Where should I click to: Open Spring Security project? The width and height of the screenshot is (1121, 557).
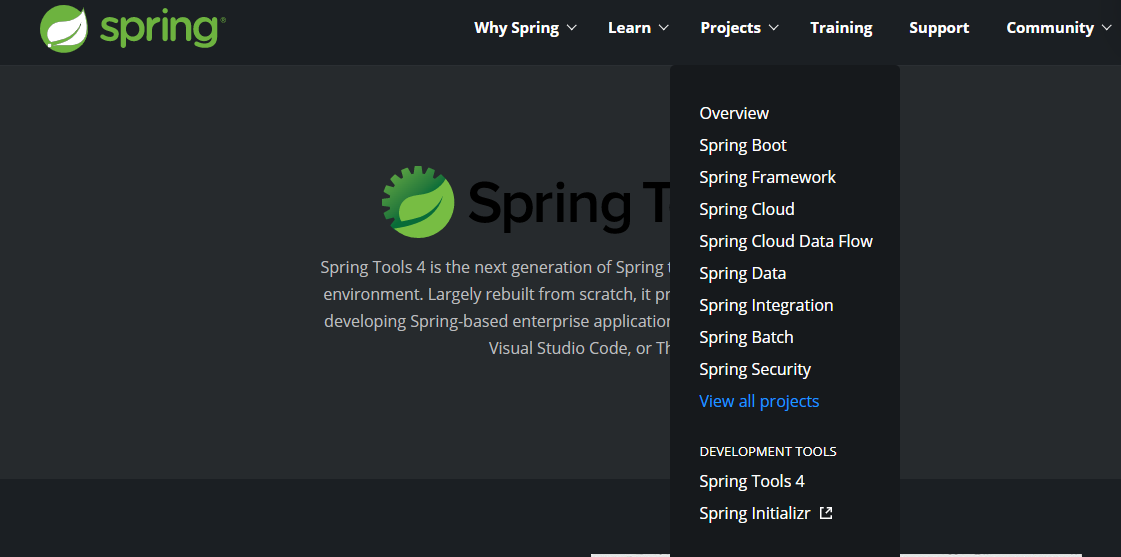[755, 369]
